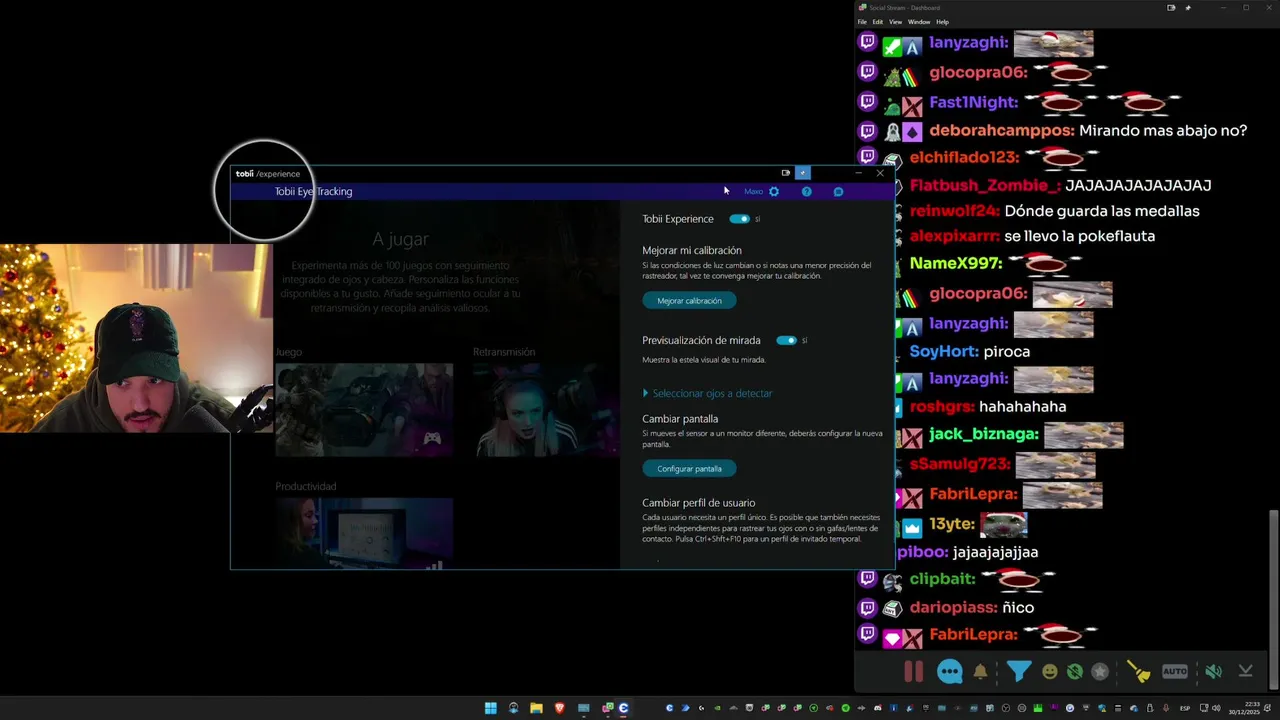This screenshot has width=1280, height=720.
Task: Click the gray star icon in Social Stream
Action: [x=1100, y=672]
